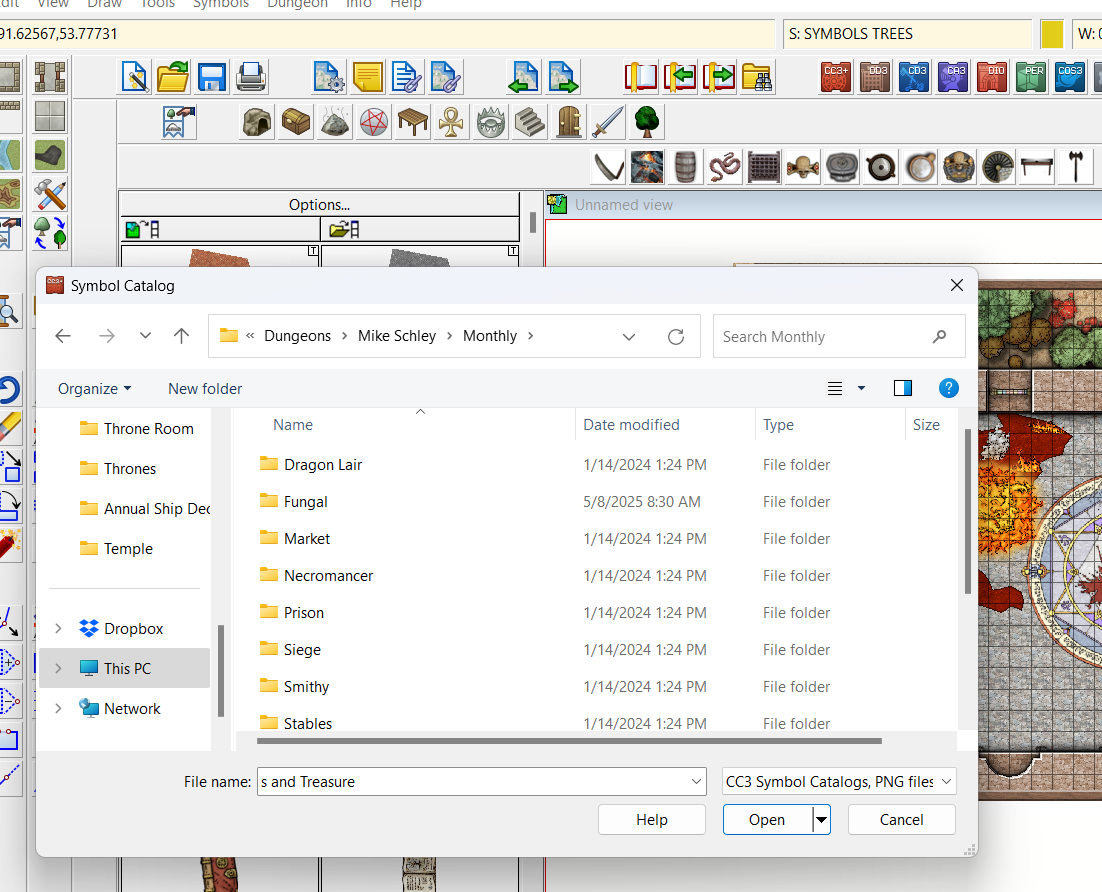1102x892 pixels.
Task: Choose the sword weapons symbol icon
Action: (608, 122)
